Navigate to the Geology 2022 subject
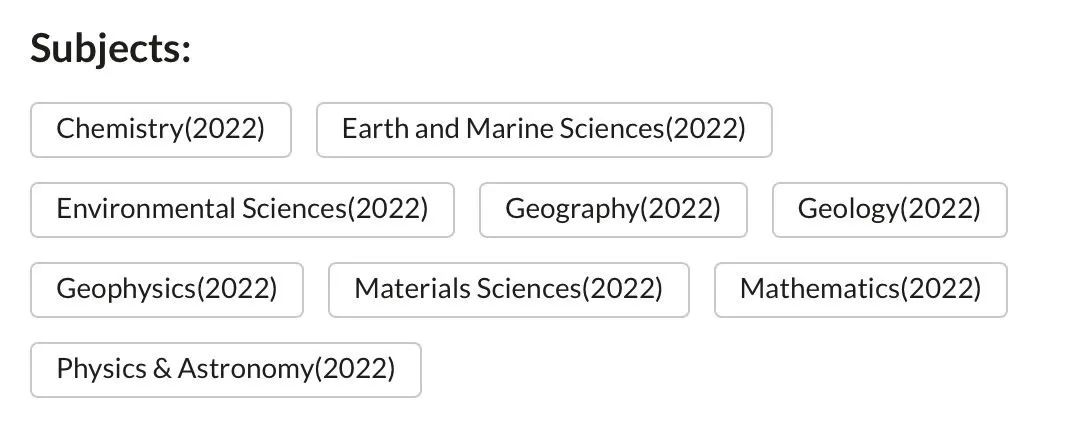 coord(889,209)
